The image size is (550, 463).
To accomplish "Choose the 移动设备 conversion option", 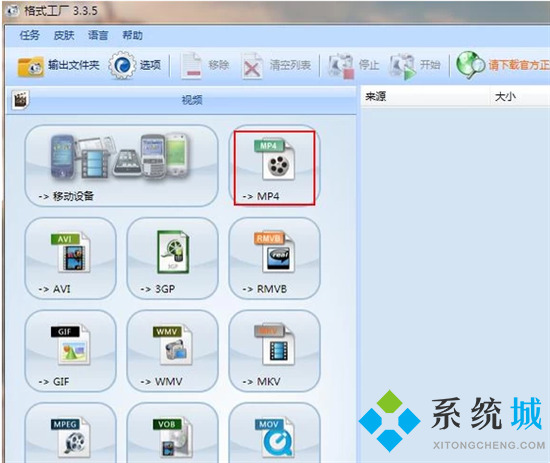I will coord(121,166).
